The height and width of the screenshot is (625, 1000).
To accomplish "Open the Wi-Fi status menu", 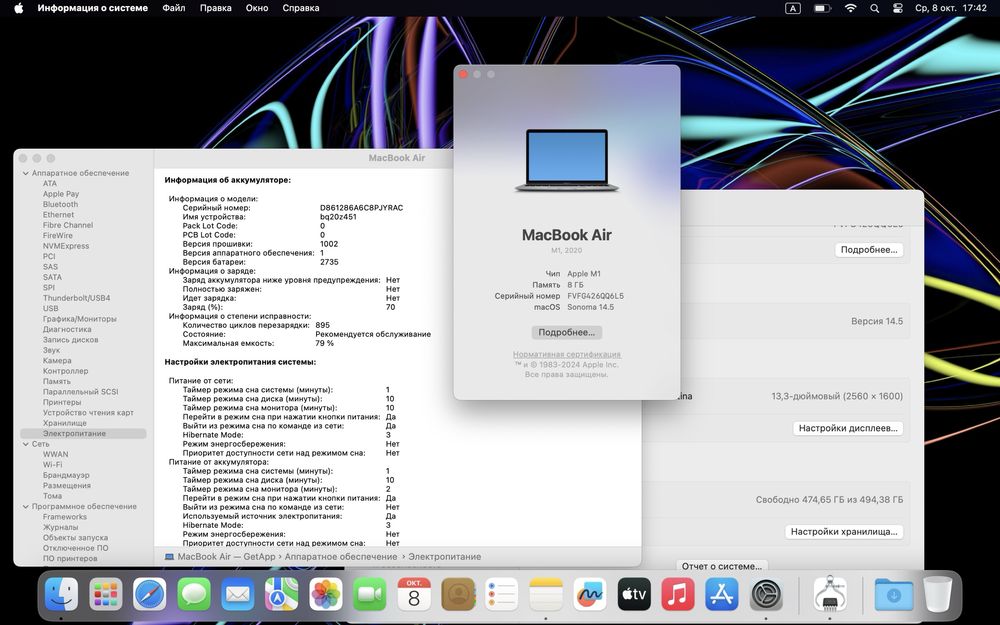I will pos(850,8).
